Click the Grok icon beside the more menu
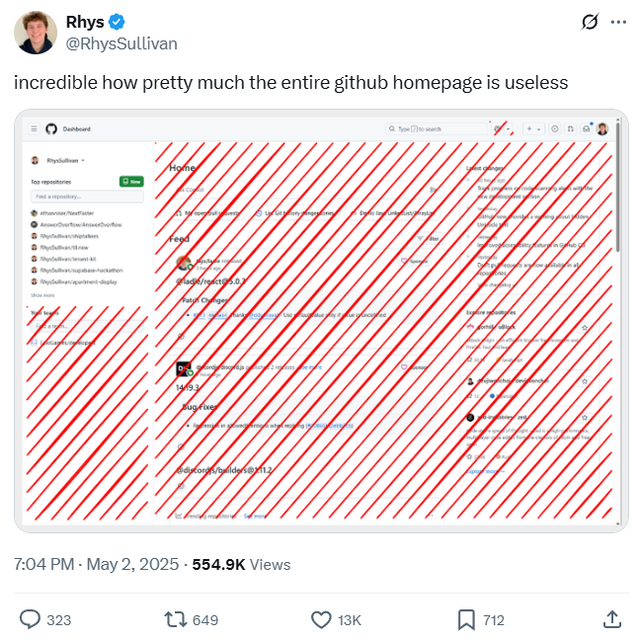640x640 pixels. [589, 22]
